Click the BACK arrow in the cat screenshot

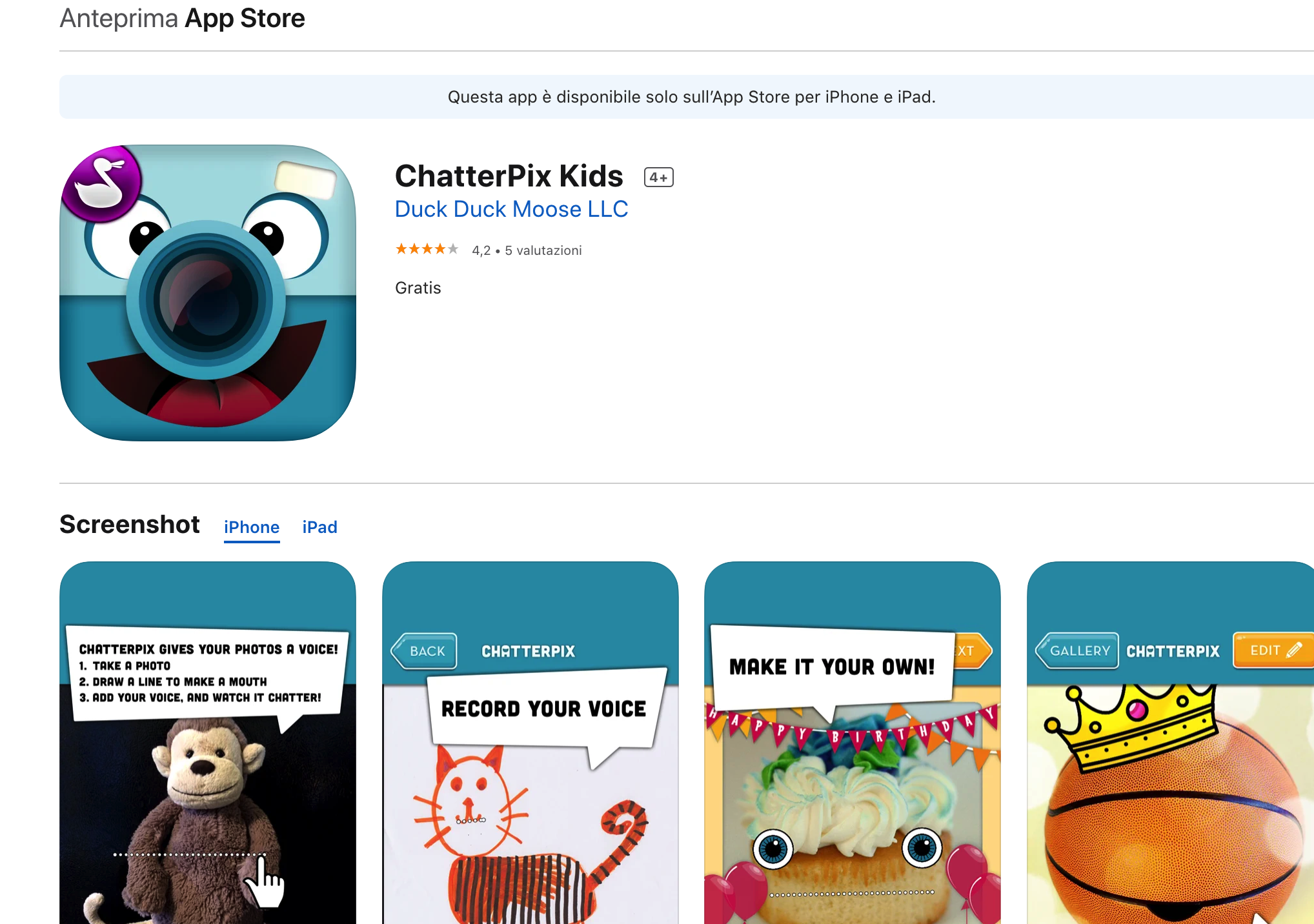[424, 651]
